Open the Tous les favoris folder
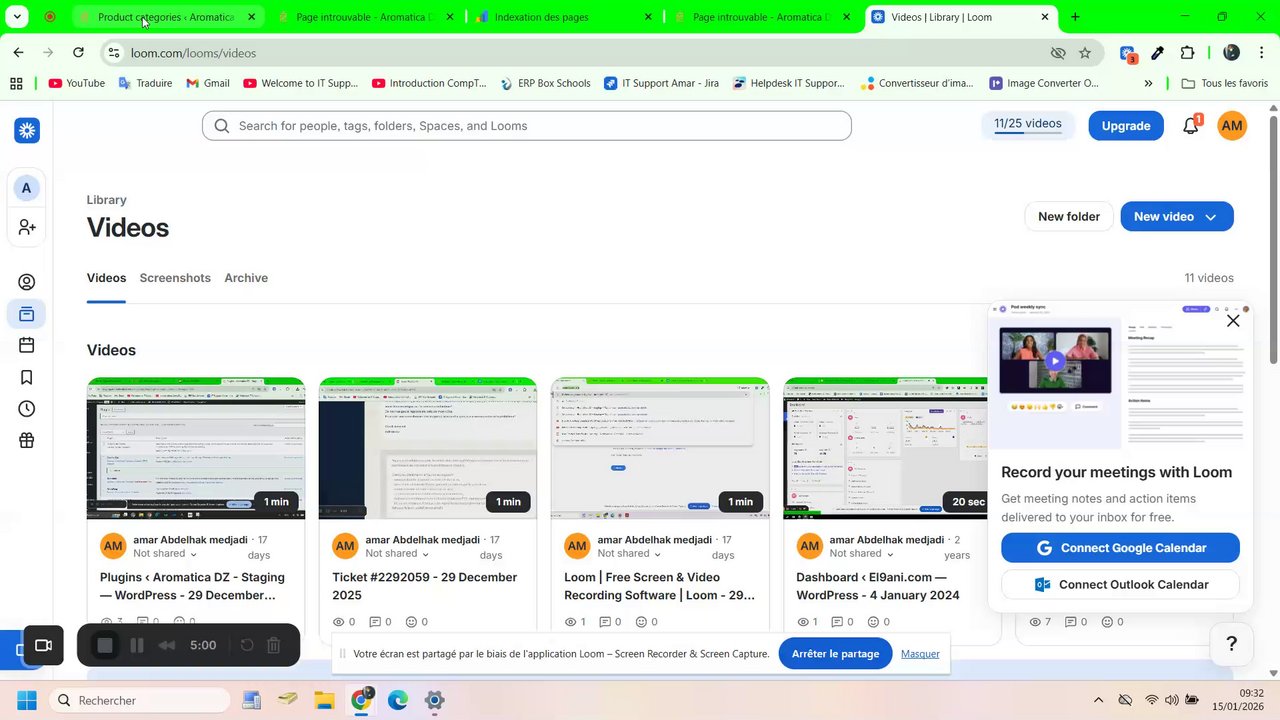1280x720 pixels. click(x=1225, y=84)
